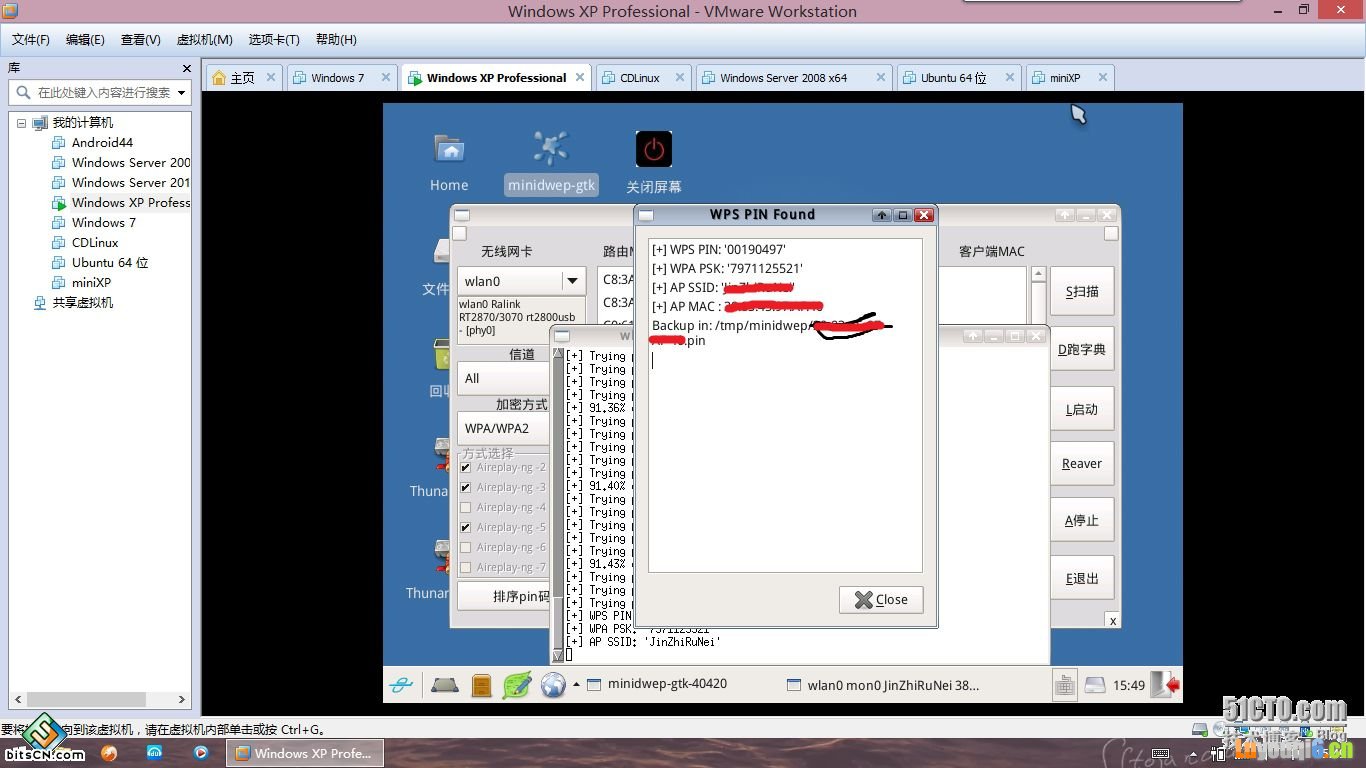Click the A停止 stop button

click(x=1082, y=521)
